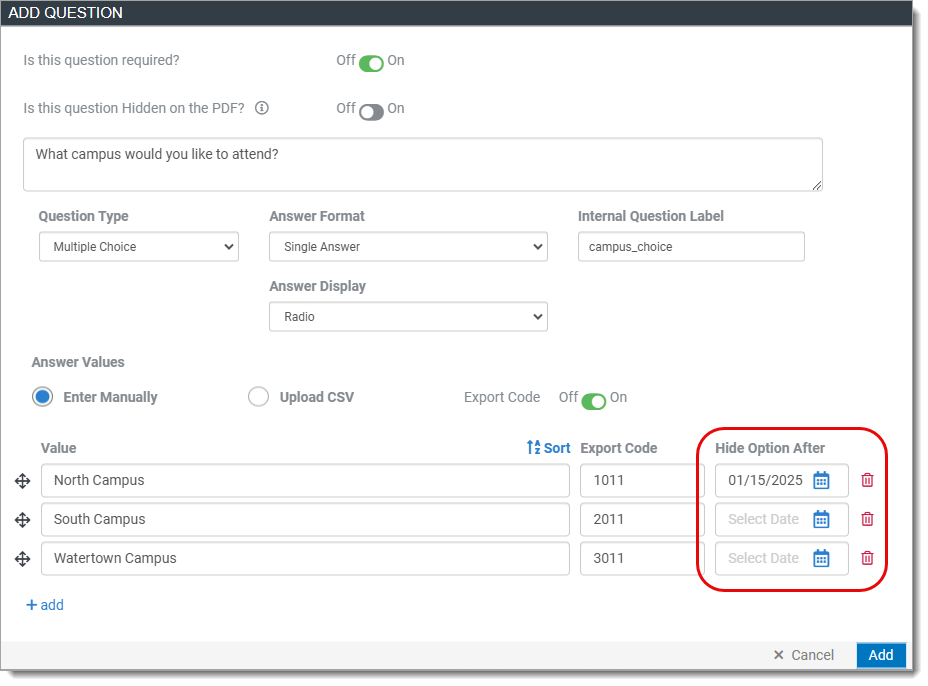Click the Cancel button
This screenshot has width=928, height=686.
click(x=804, y=655)
